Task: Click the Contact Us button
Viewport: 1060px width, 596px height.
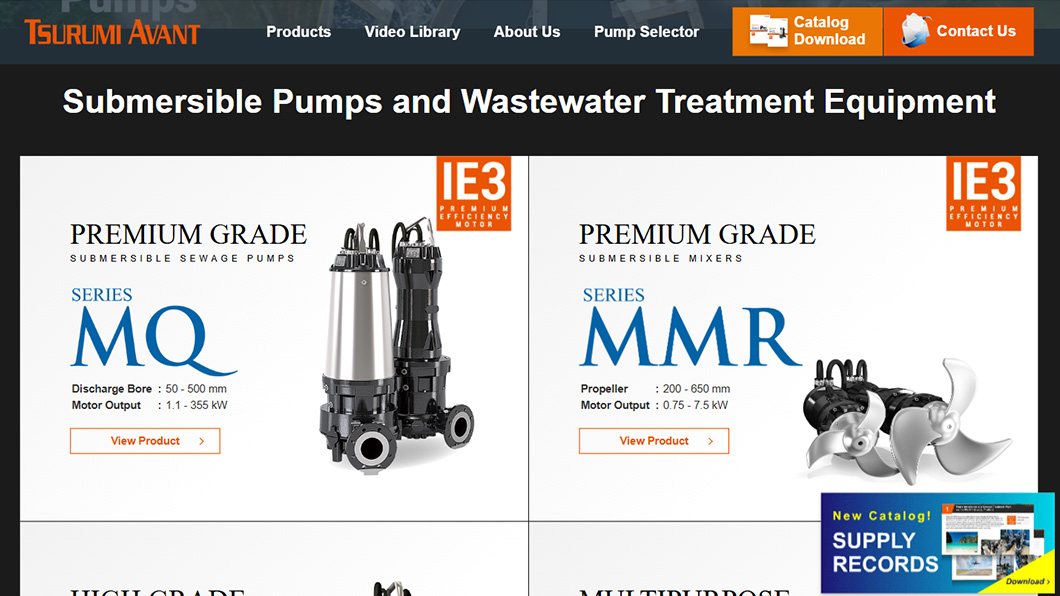Action: coord(959,32)
